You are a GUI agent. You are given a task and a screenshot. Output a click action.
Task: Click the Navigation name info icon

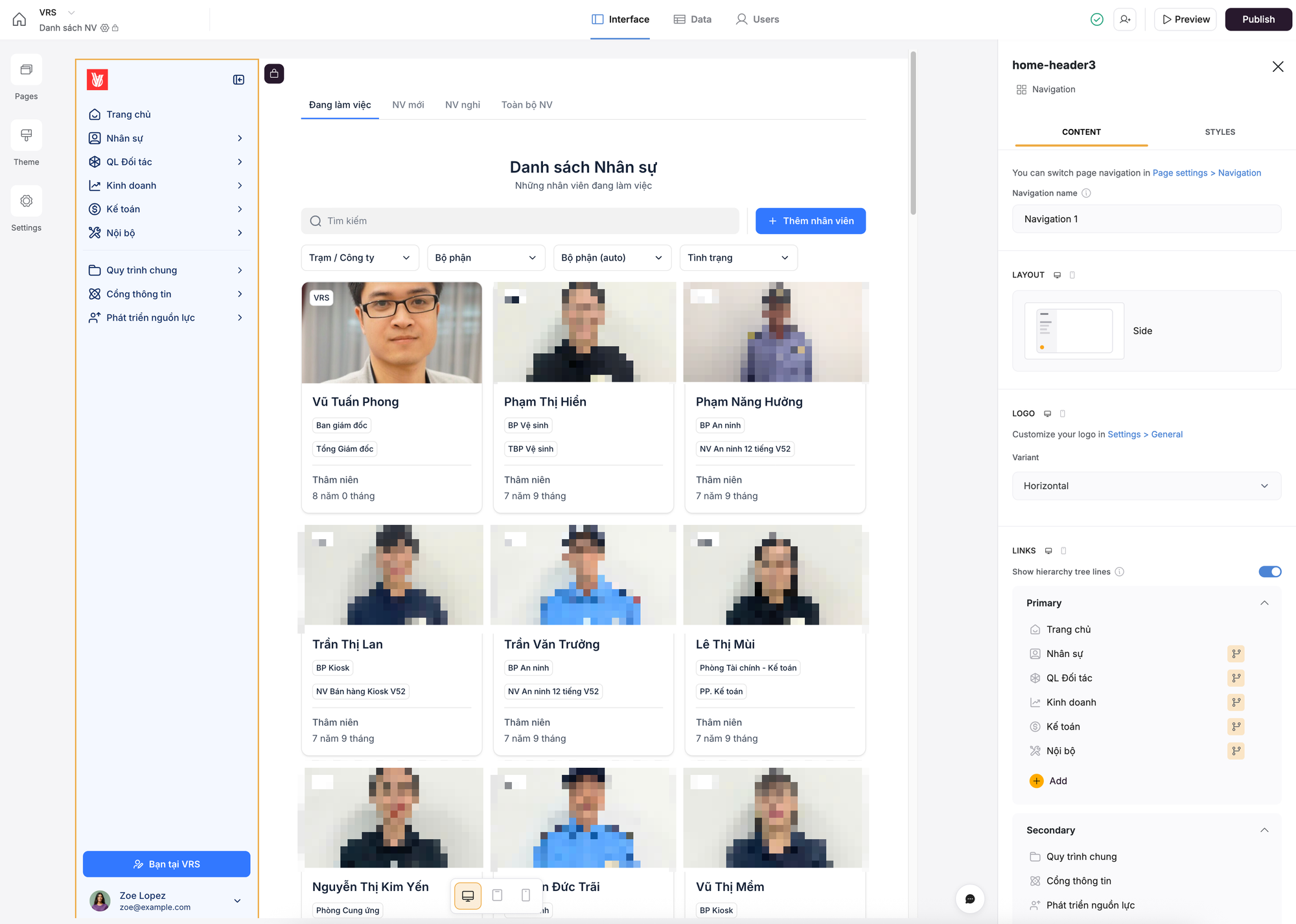coord(1087,193)
